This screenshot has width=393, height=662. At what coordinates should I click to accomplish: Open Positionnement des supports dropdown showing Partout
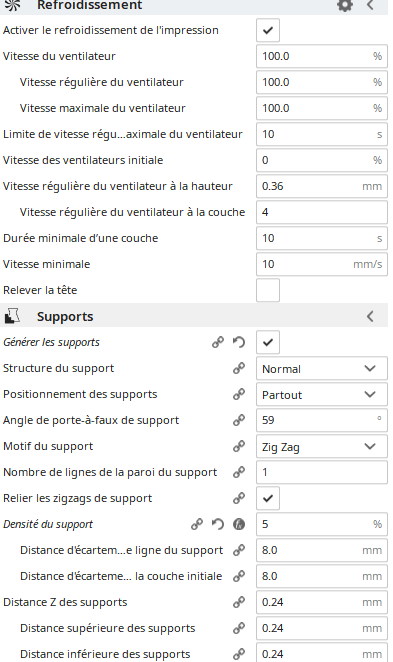pos(322,394)
